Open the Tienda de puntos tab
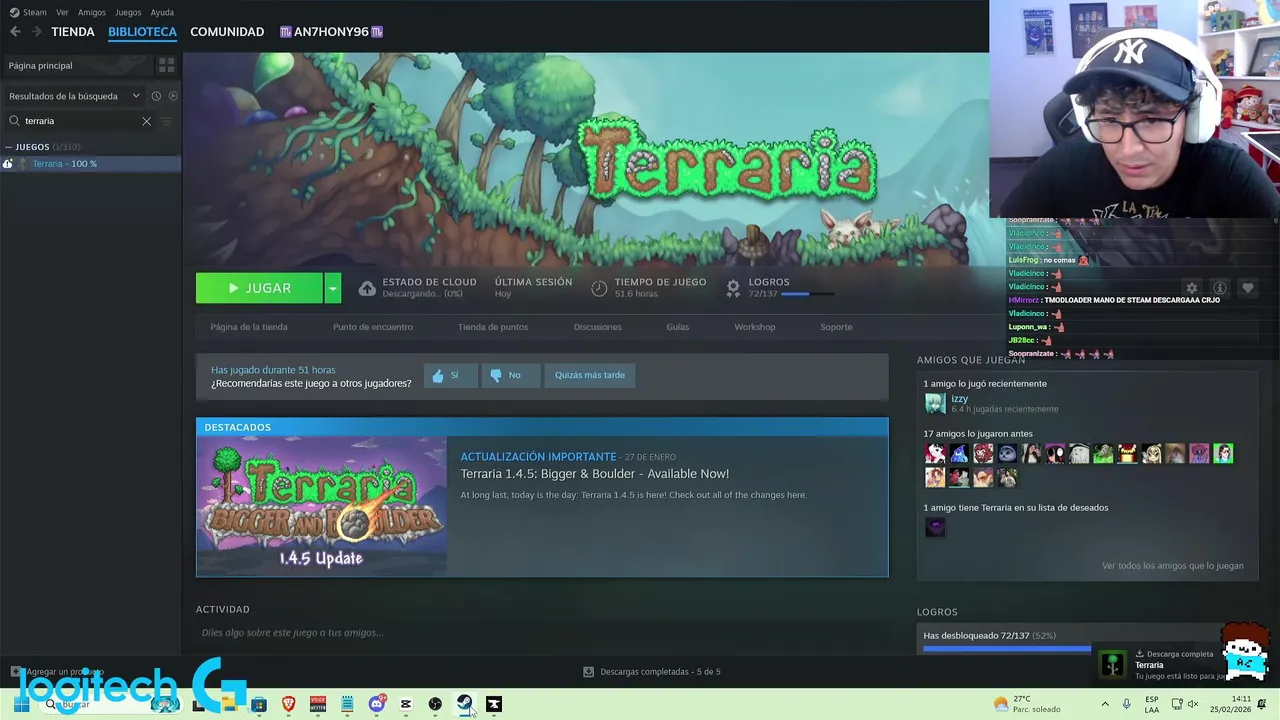This screenshot has height=720, width=1280. click(x=493, y=327)
